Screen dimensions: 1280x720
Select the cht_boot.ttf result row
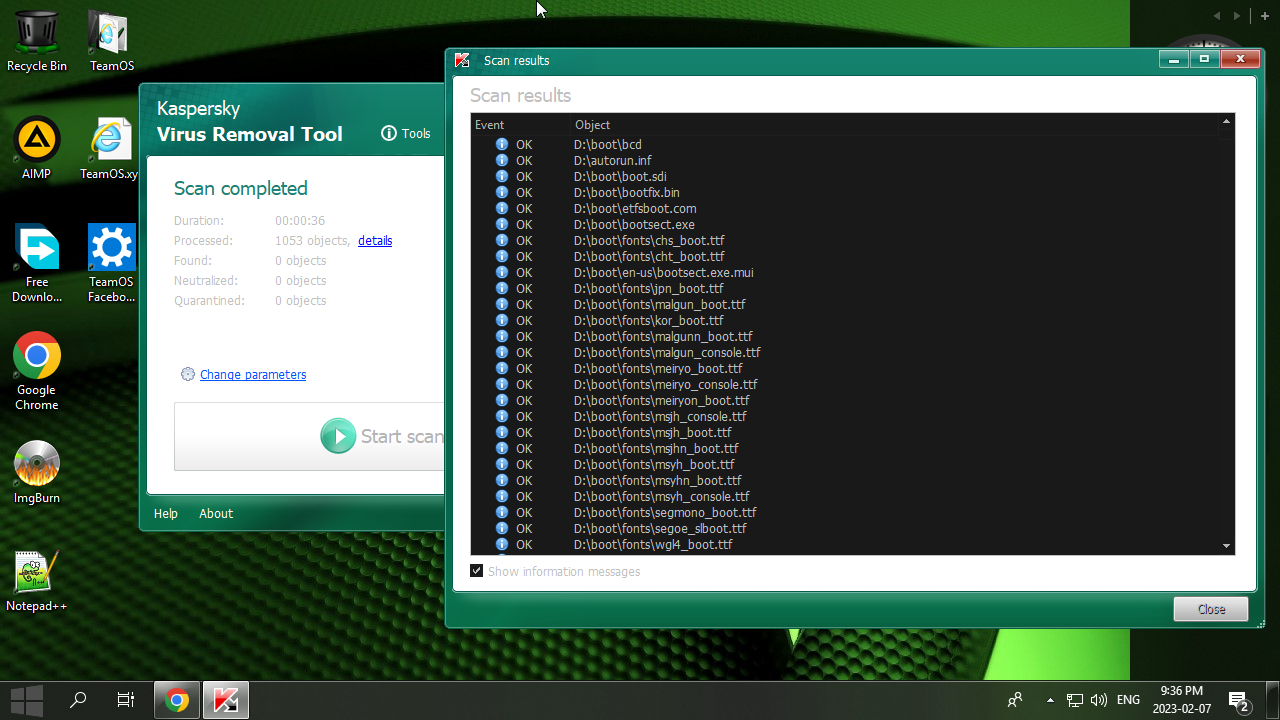click(846, 256)
